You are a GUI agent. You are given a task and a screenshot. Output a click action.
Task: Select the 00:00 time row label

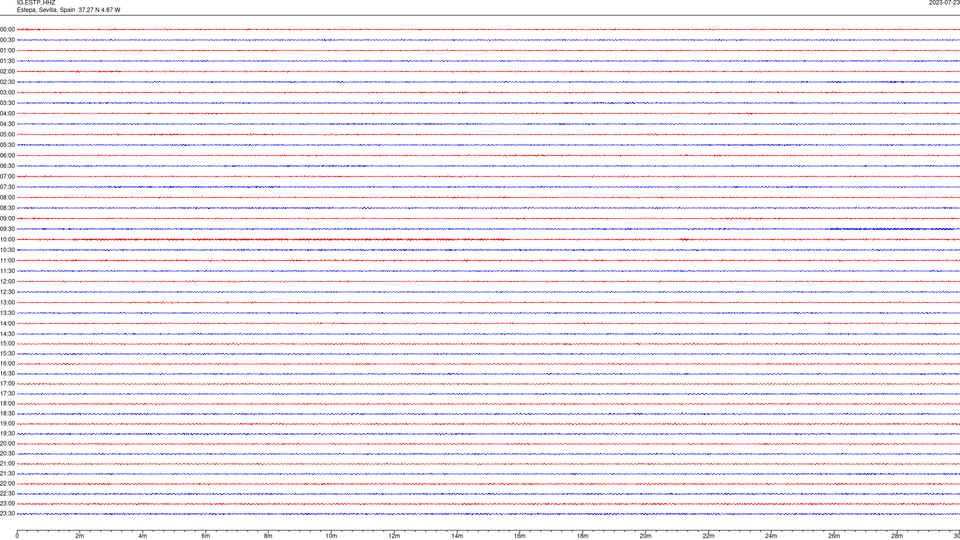7,29
